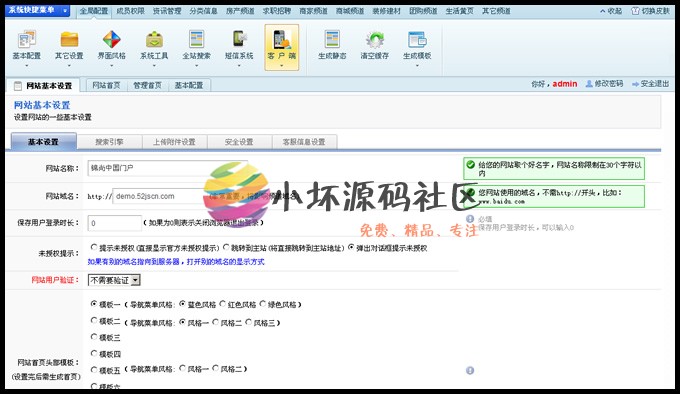Switch to the 上传附件设置 tab
The width and height of the screenshot is (680, 394).
click(x=174, y=142)
